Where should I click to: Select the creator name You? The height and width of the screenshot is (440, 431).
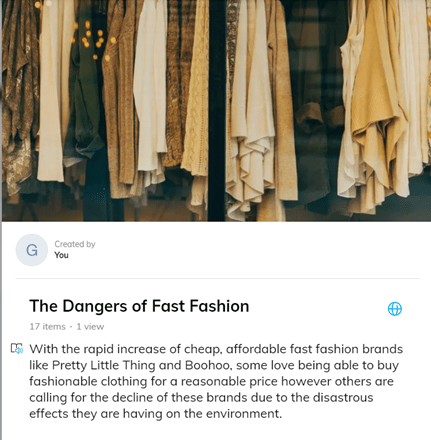point(61,255)
